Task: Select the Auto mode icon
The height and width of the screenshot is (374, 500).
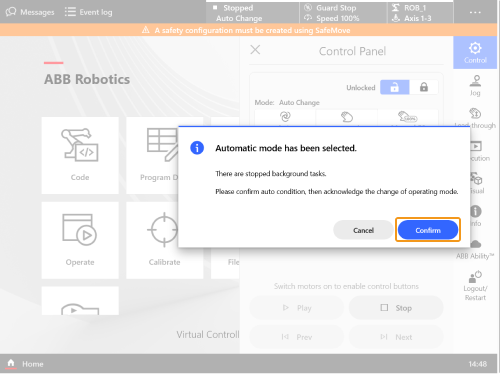Action: click(x=285, y=118)
